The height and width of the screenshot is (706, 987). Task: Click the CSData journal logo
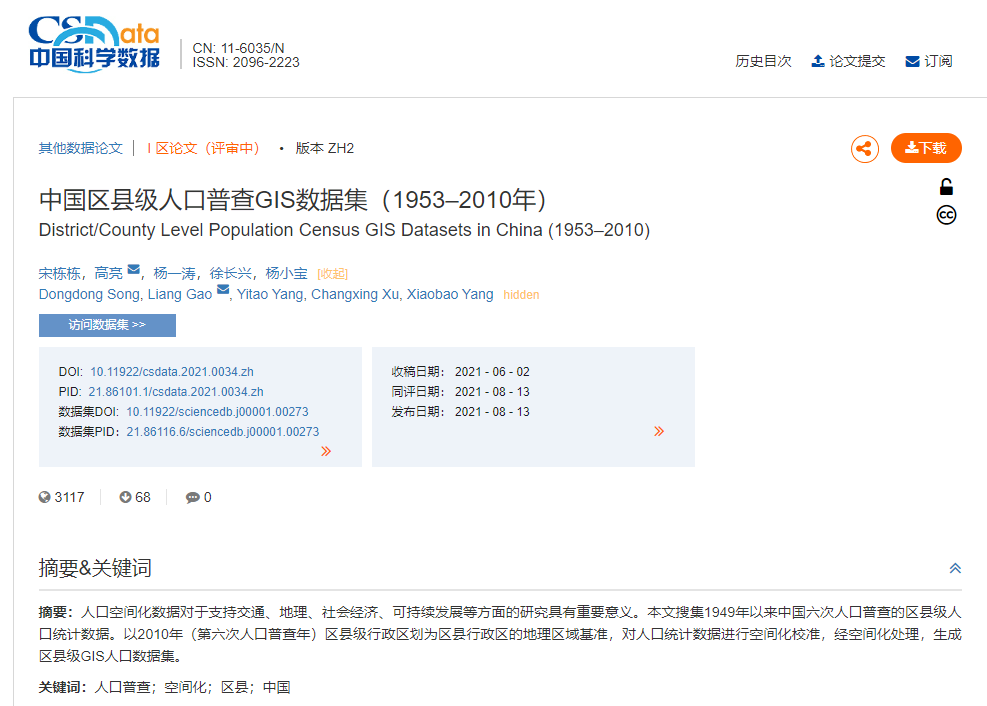click(x=94, y=44)
